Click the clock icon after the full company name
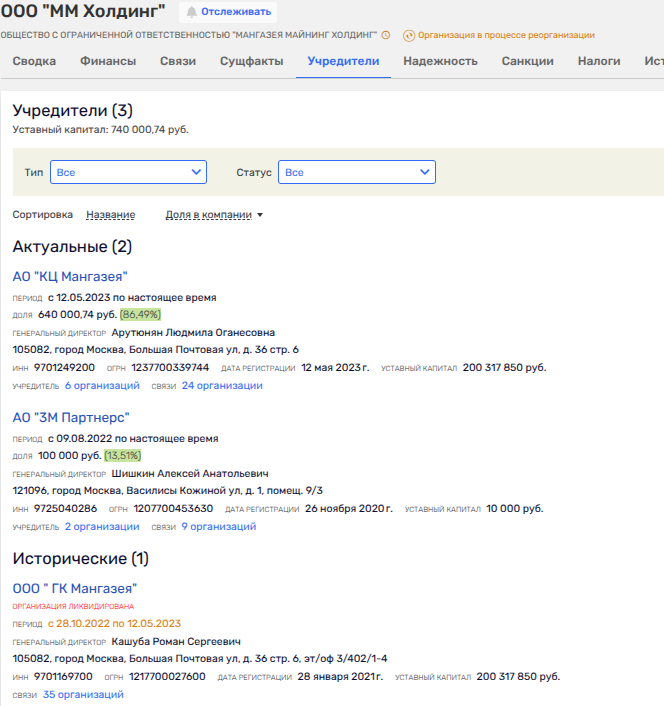The width and height of the screenshot is (664, 706). pyautogui.click(x=387, y=35)
